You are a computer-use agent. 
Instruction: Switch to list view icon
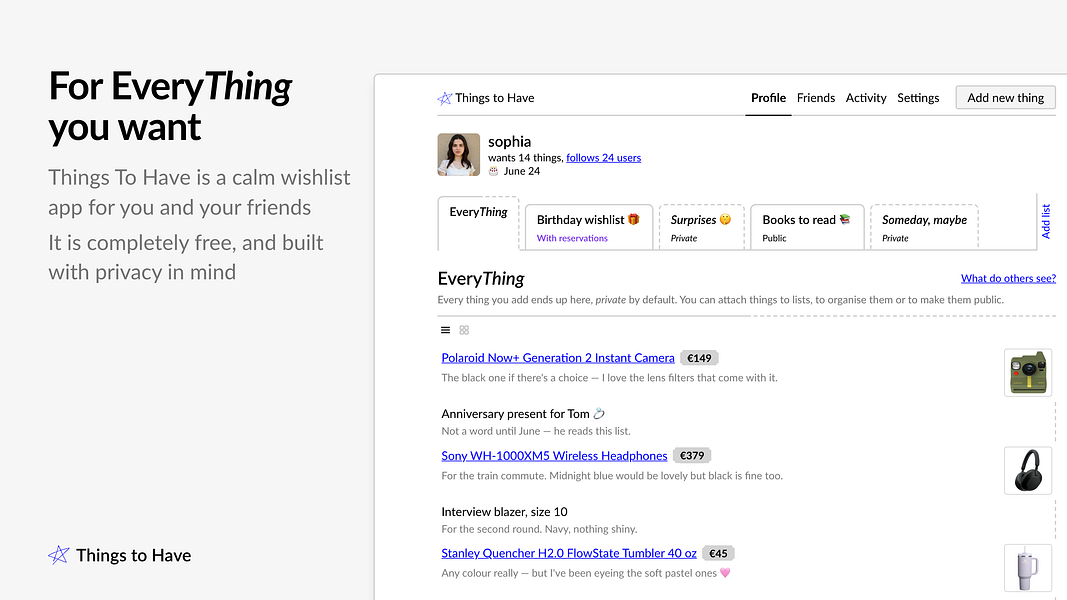445,330
